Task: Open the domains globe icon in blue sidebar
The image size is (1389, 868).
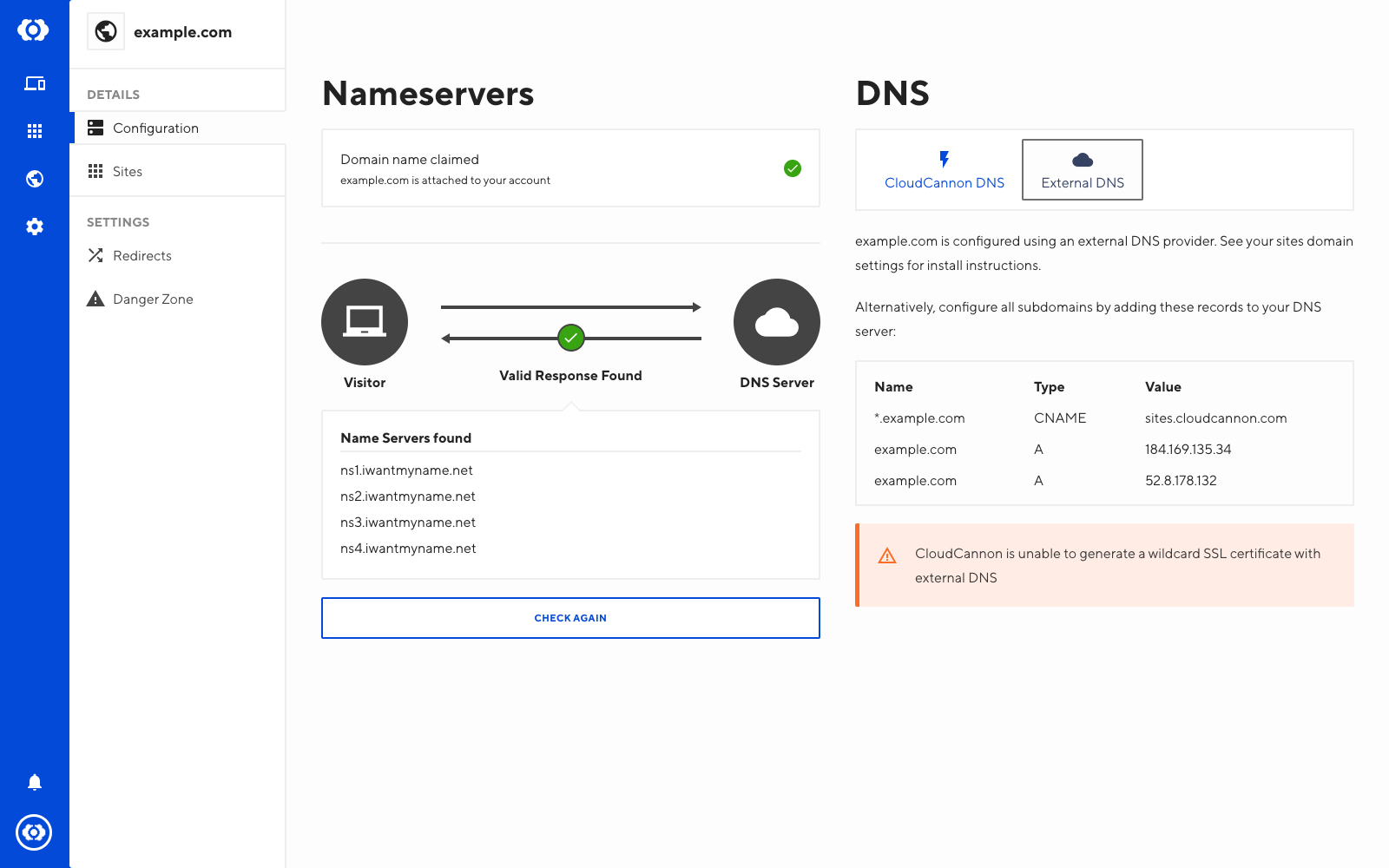Action: (x=35, y=179)
